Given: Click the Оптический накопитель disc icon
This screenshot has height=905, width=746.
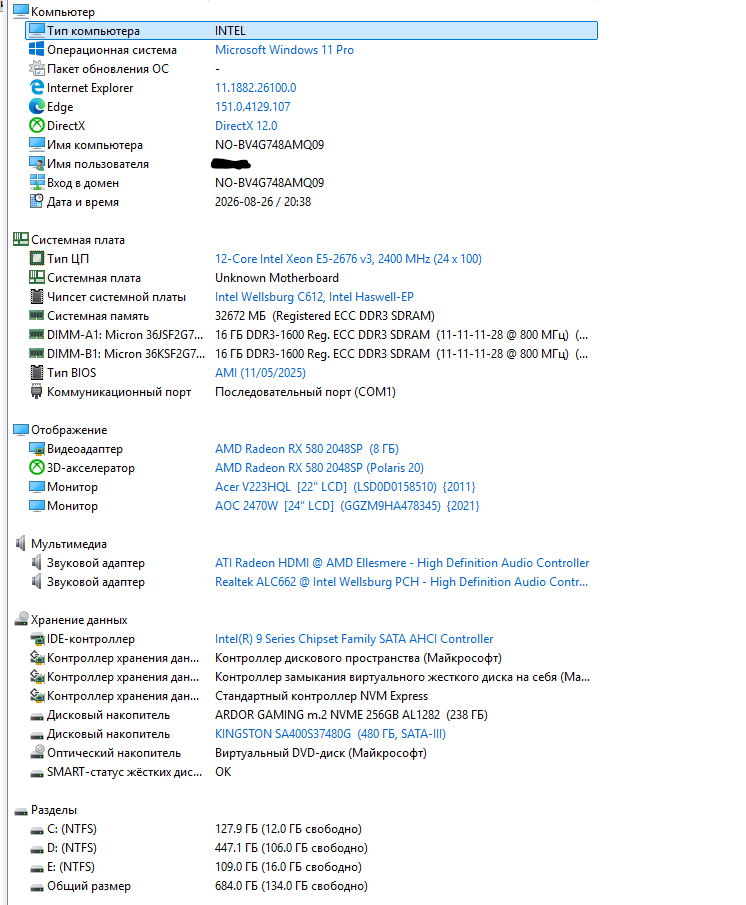Looking at the screenshot, I should click(x=36, y=753).
